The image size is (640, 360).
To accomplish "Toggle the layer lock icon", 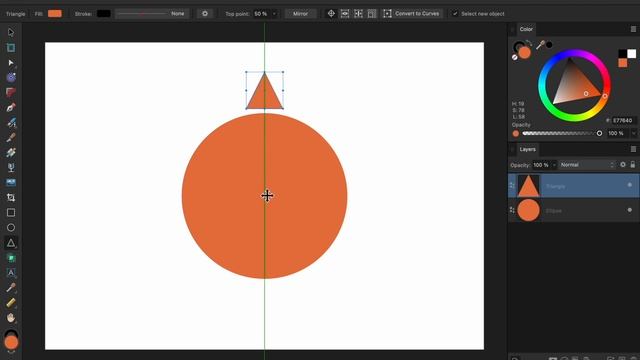I will click(633, 164).
